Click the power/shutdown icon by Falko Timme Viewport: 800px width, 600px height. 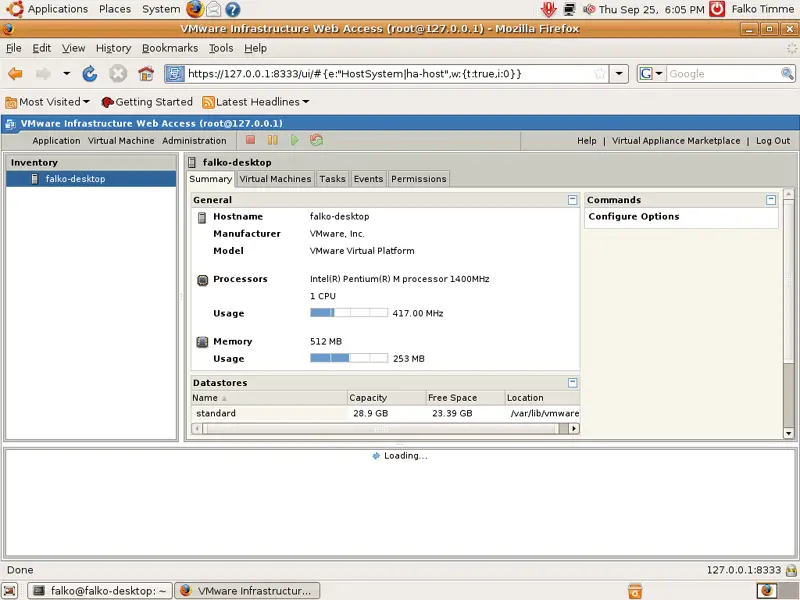[717, 9]
